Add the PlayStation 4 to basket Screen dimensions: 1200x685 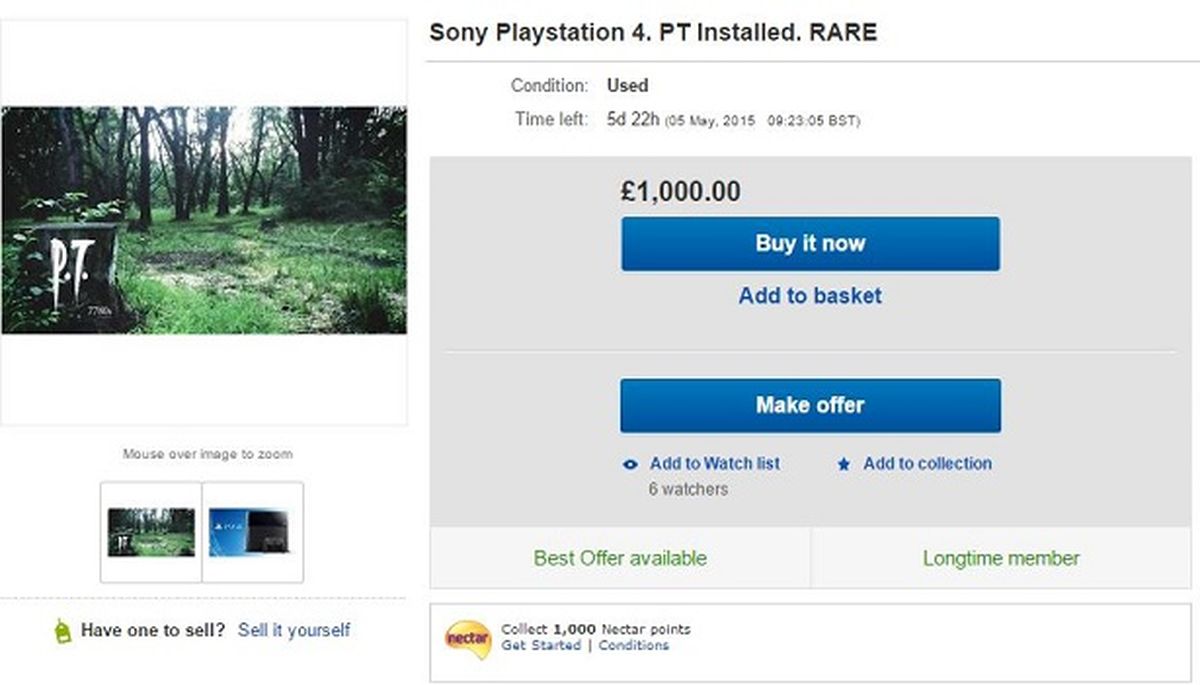810,296
